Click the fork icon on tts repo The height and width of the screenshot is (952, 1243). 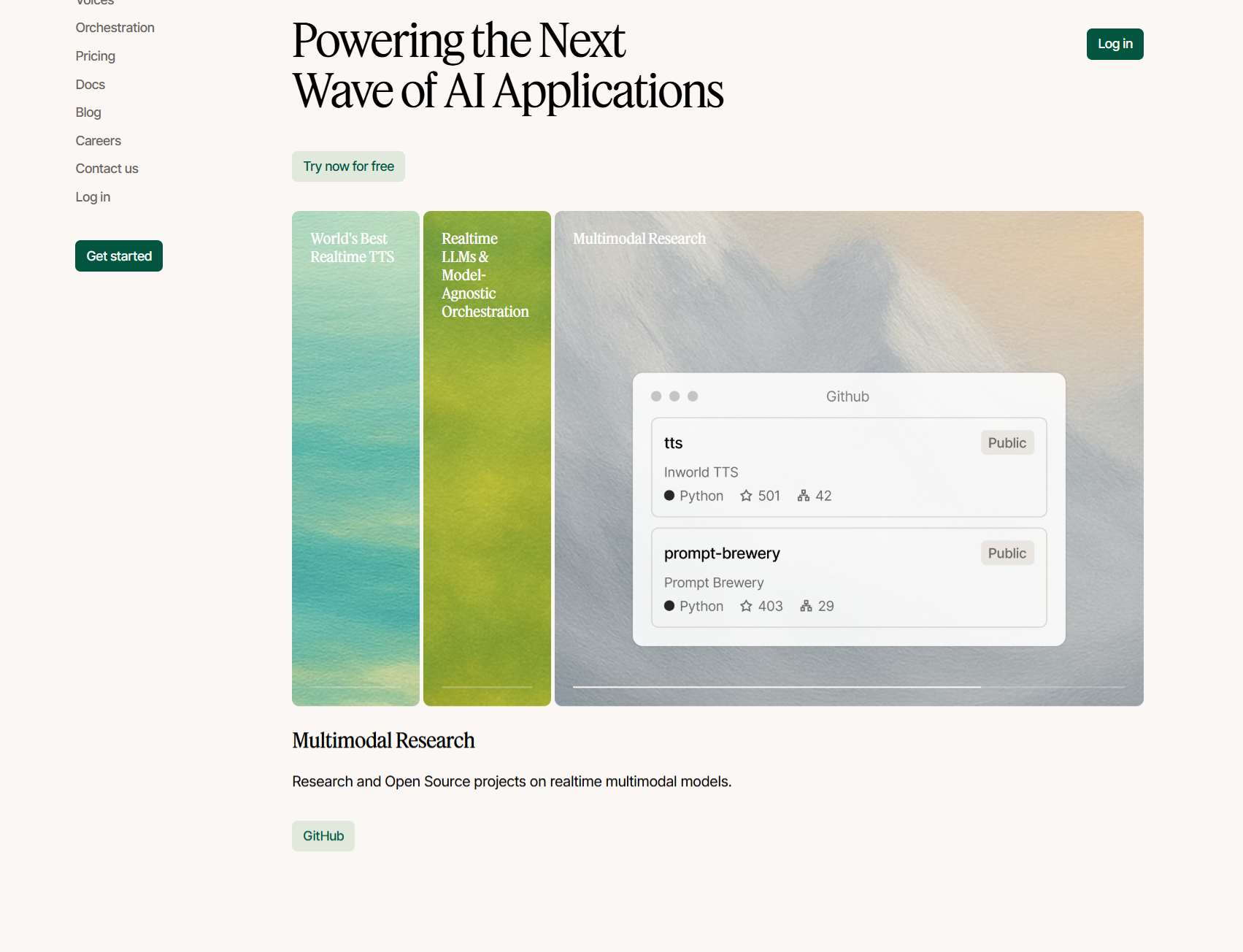tap(804, 496)
